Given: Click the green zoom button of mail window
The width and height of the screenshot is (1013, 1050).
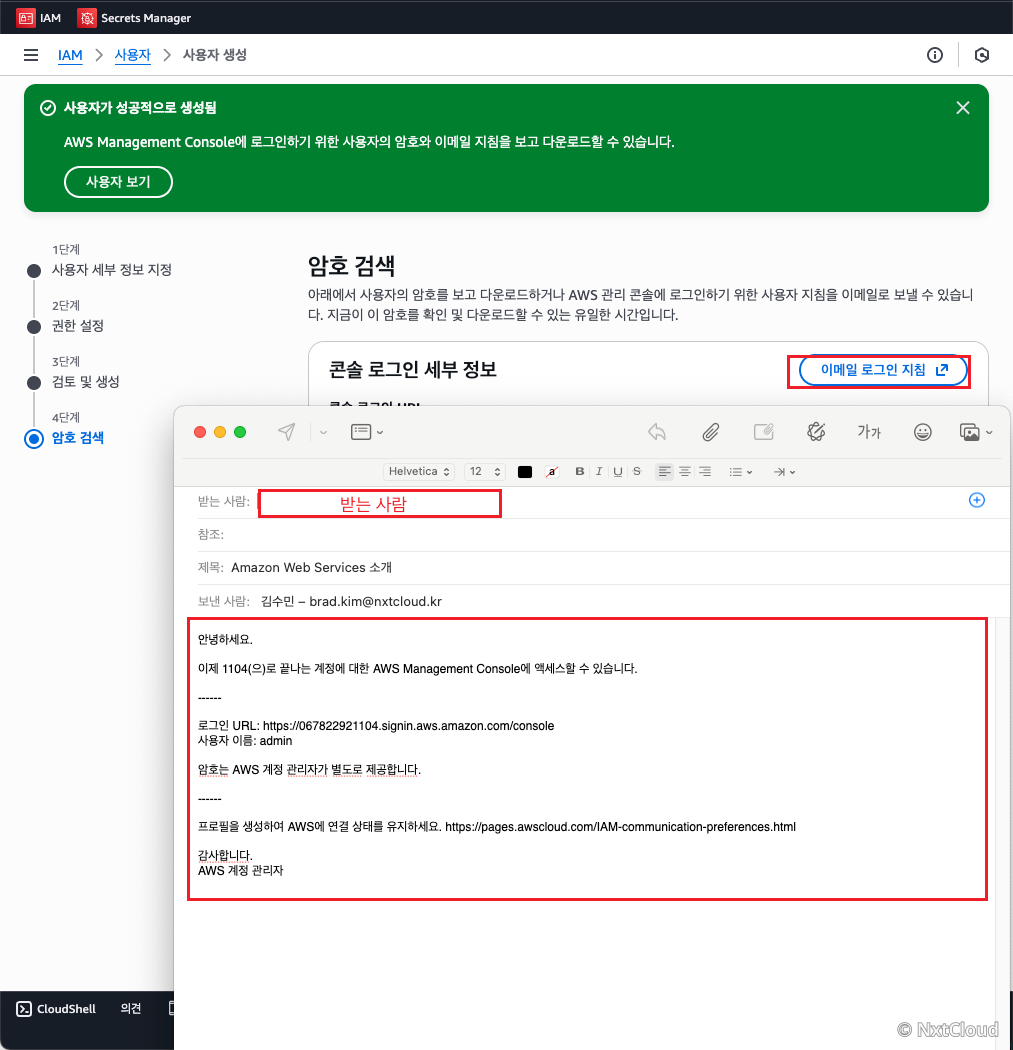Looking at the screenshot, I should point(240,432).
